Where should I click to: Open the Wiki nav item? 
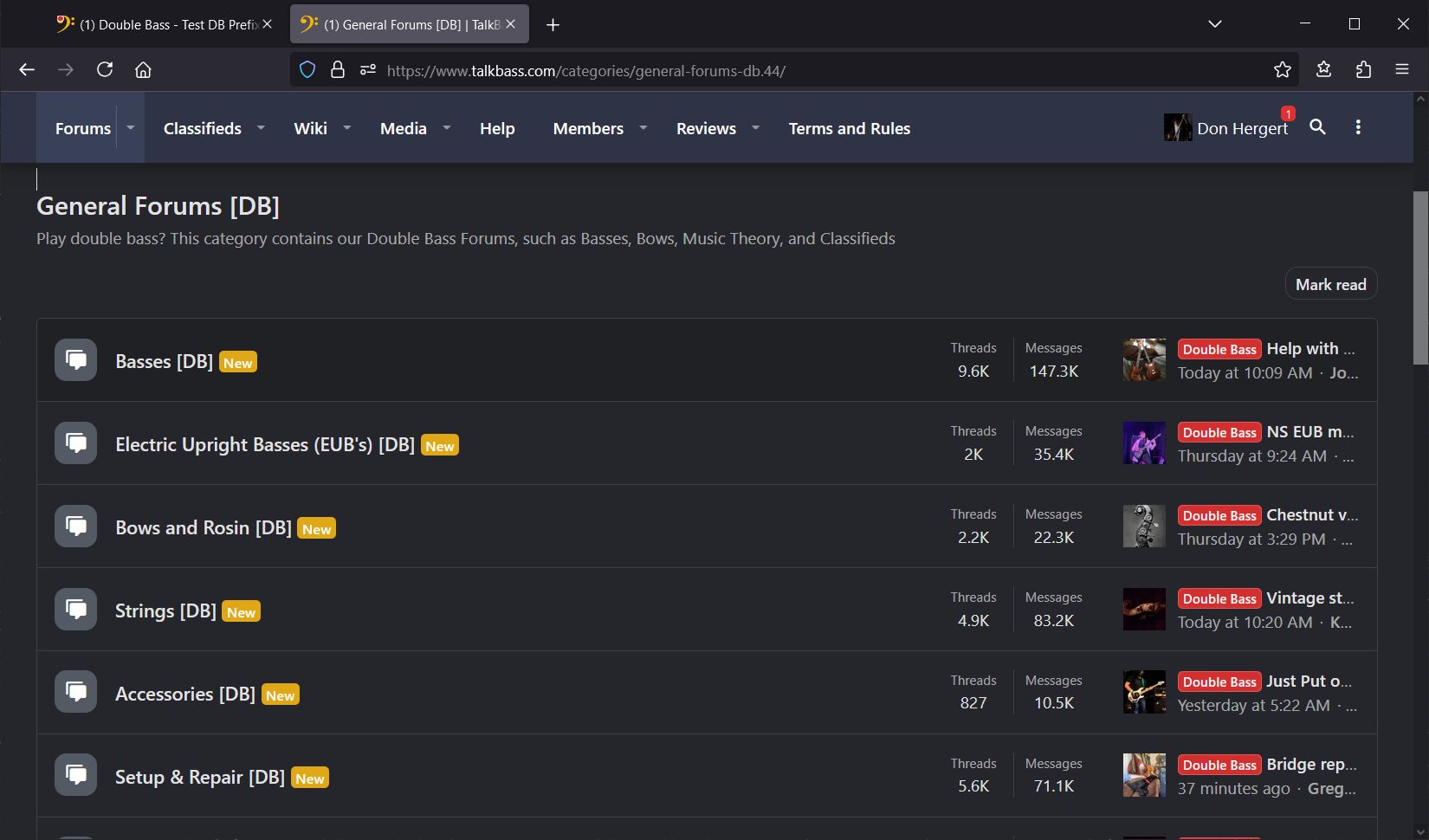point(310,128)
